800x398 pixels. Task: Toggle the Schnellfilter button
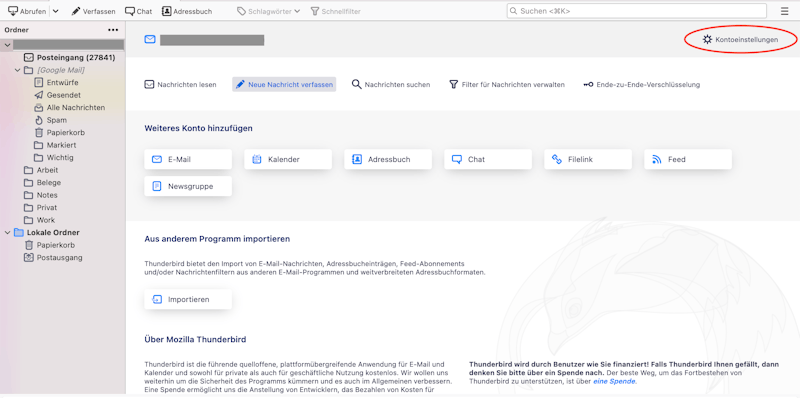[x=335, y=11]
